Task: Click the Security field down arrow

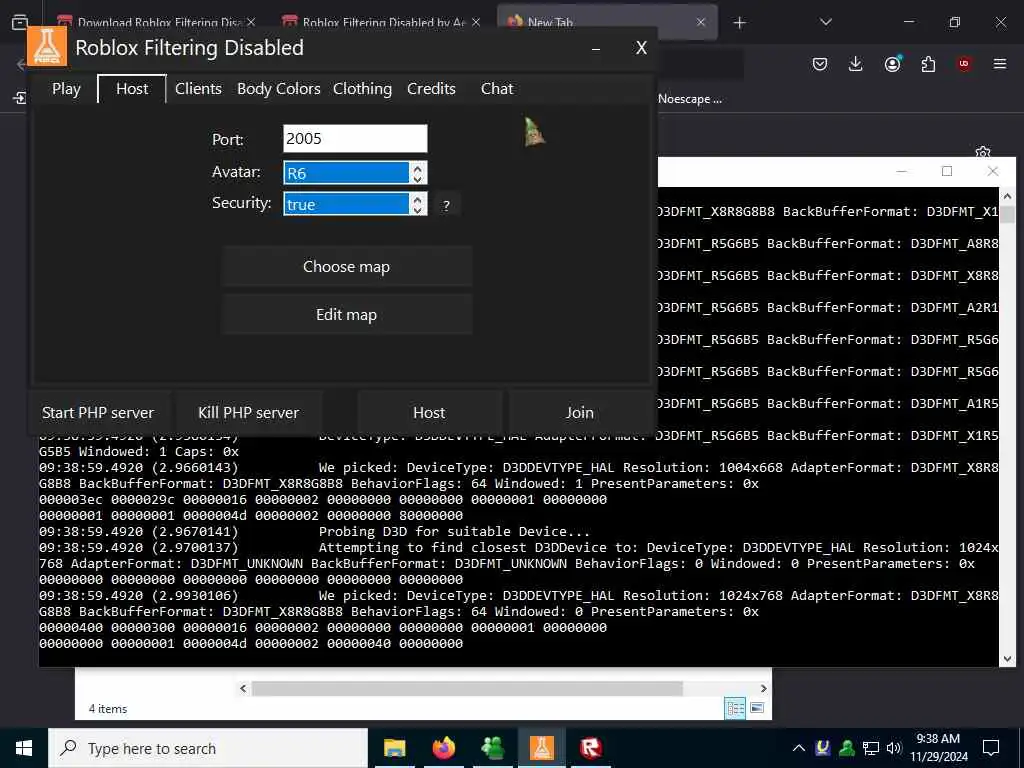Action: tap(418, 210)
